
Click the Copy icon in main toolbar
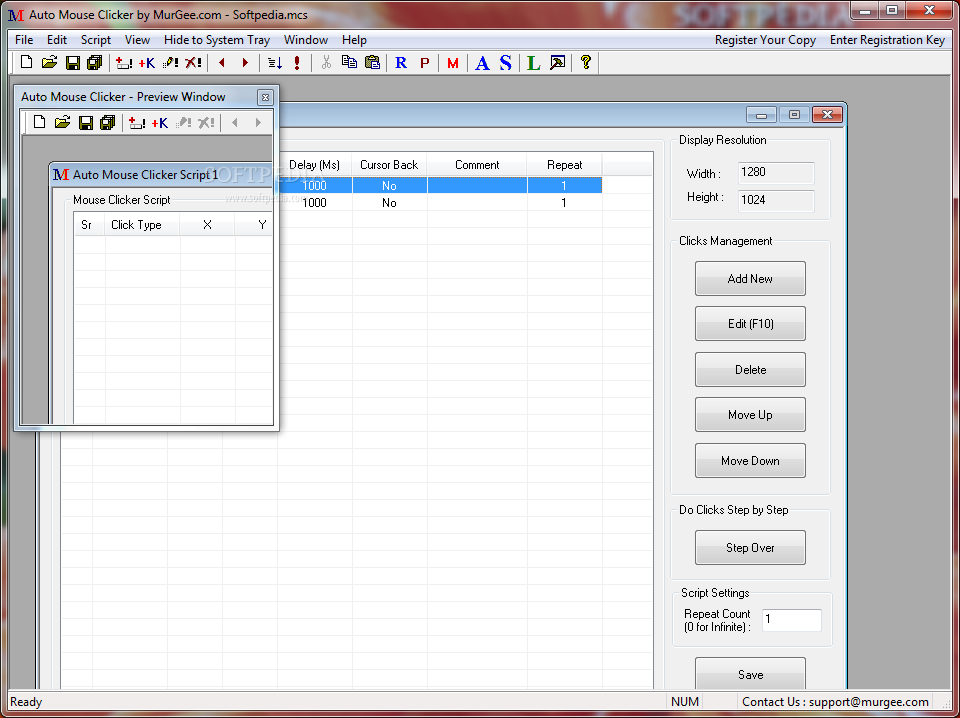coord(349,62)
